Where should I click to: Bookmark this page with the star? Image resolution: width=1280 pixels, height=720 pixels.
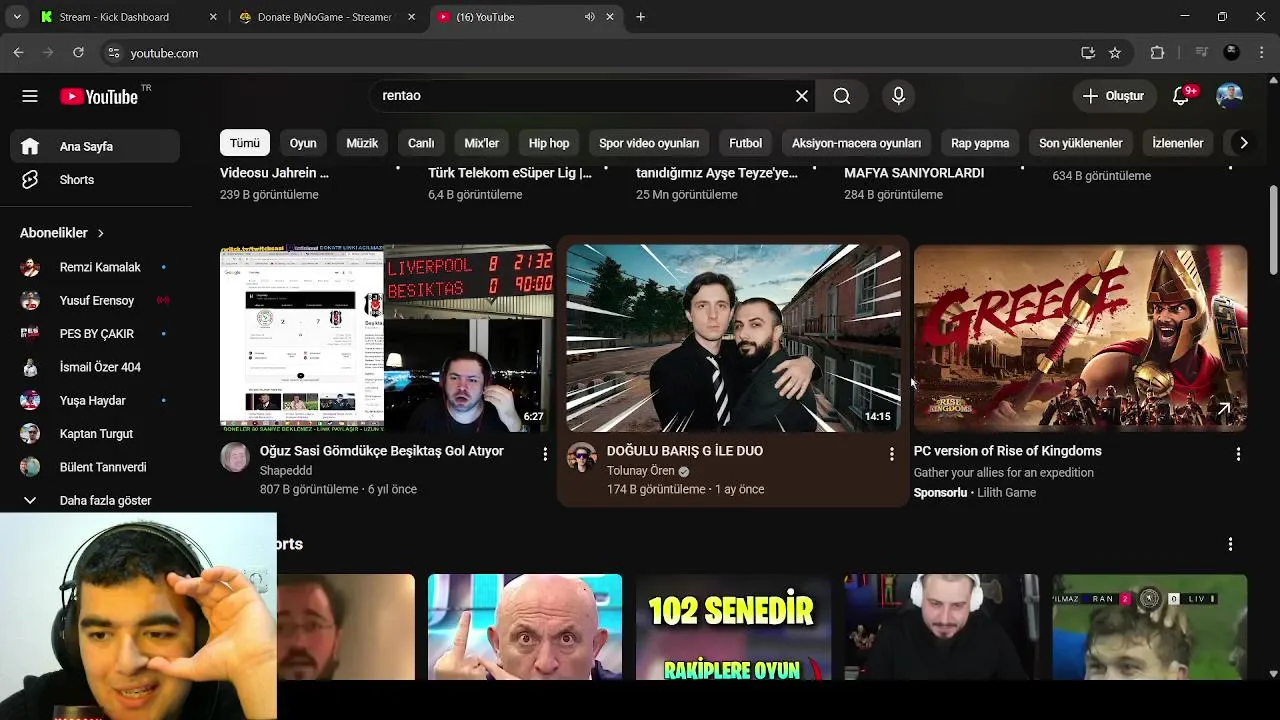coord(1115,53)
